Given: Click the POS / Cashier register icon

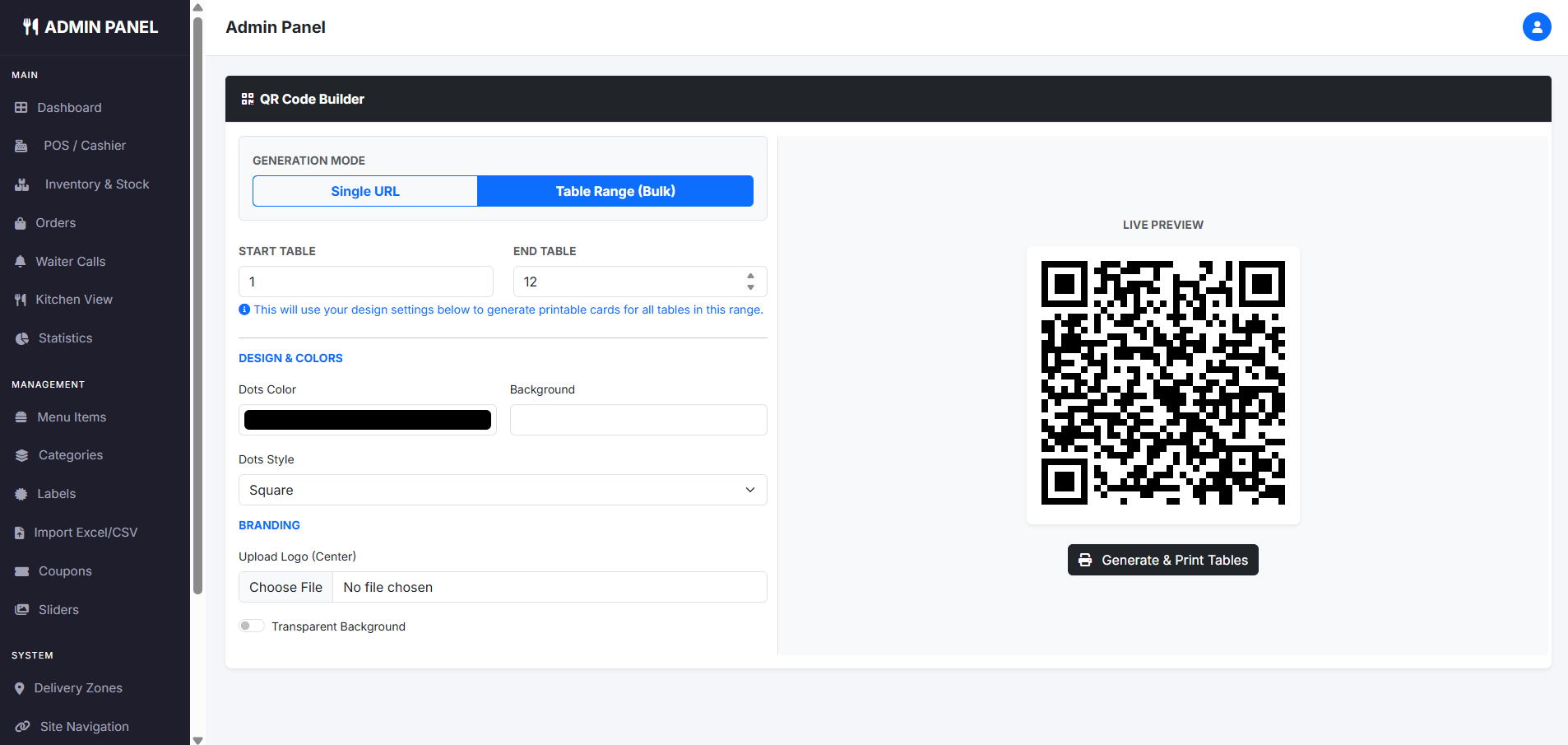Looking at the screenshot, I should [x=21, y=146].
